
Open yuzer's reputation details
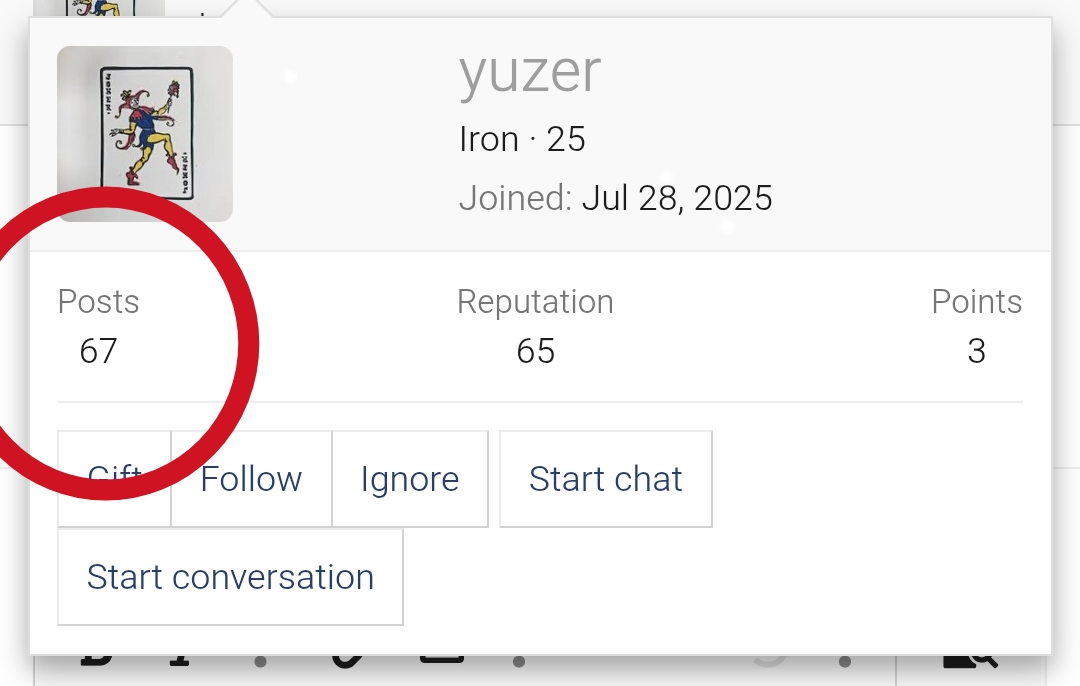(x=535, y=351)
